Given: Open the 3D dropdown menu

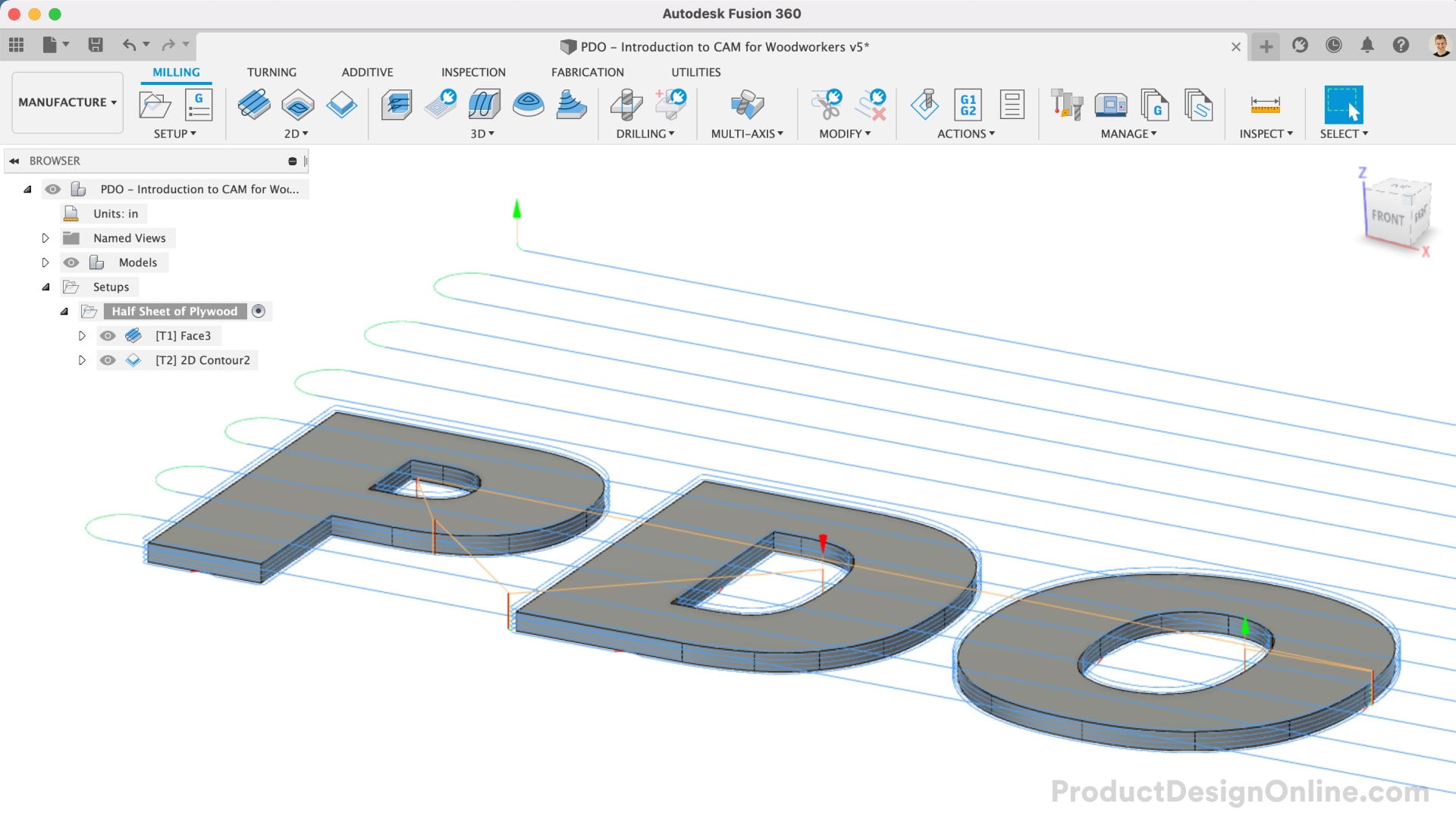Looking at the screenshot, I should point(482,133).
